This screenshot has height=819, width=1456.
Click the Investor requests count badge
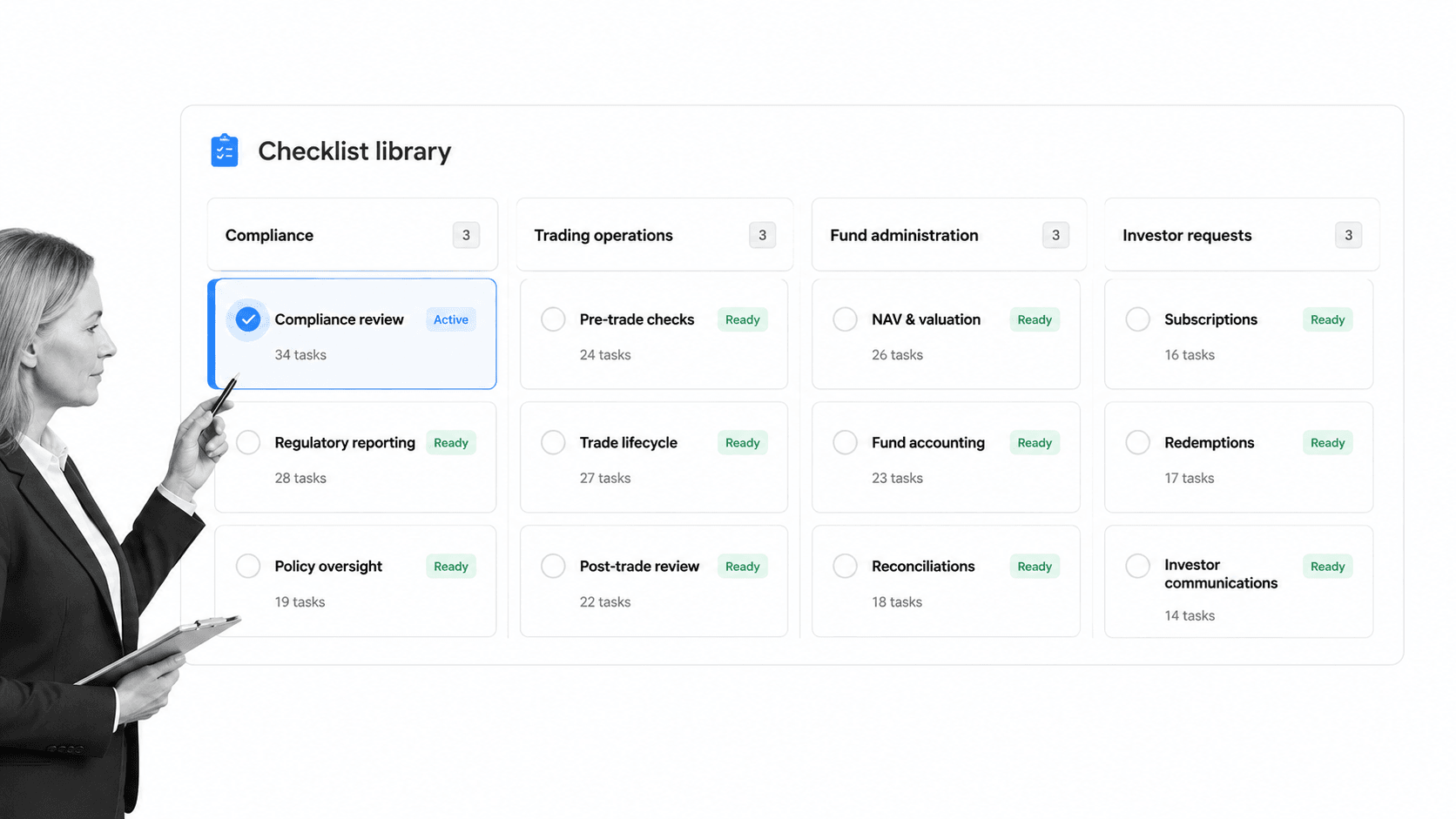coord(1348,235)
